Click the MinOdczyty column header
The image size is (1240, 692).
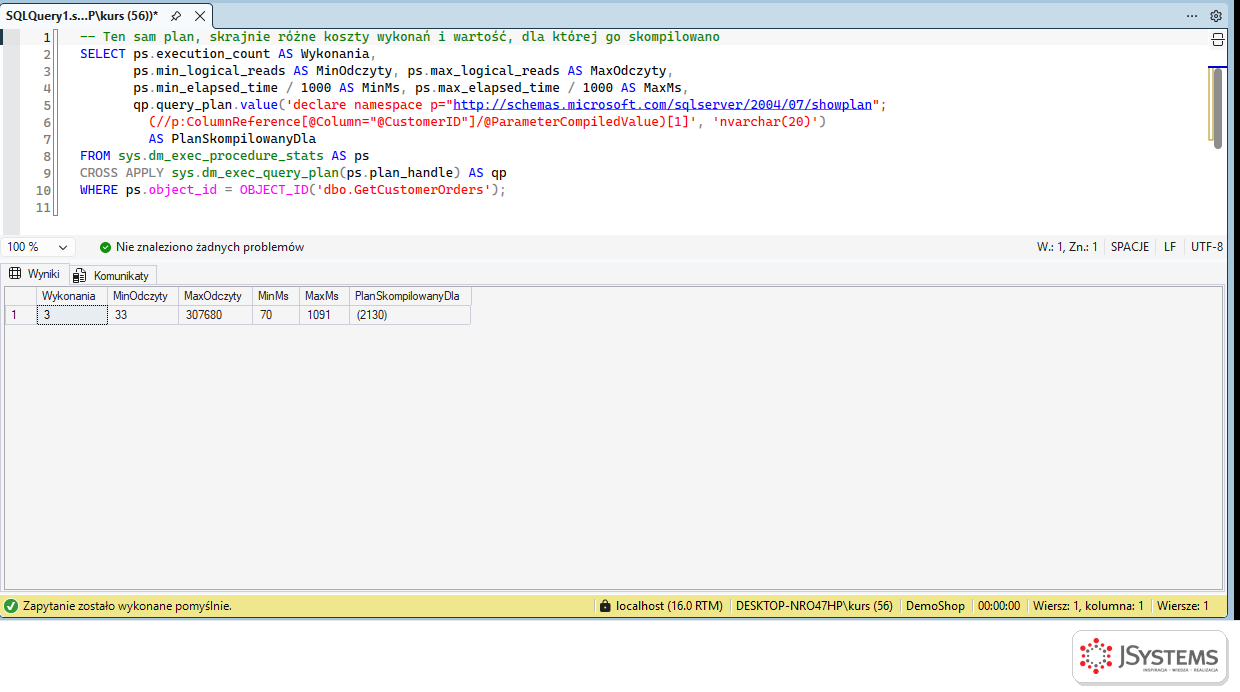[144, 296]
